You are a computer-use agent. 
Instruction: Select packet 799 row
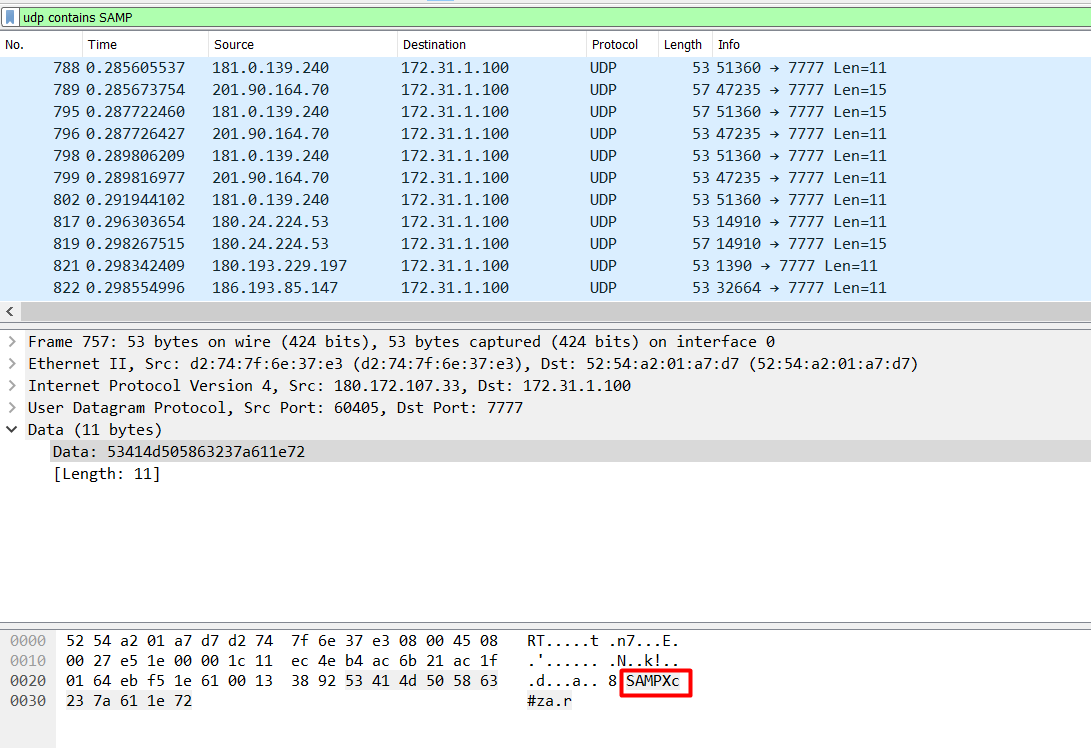[x=546, y=177]
